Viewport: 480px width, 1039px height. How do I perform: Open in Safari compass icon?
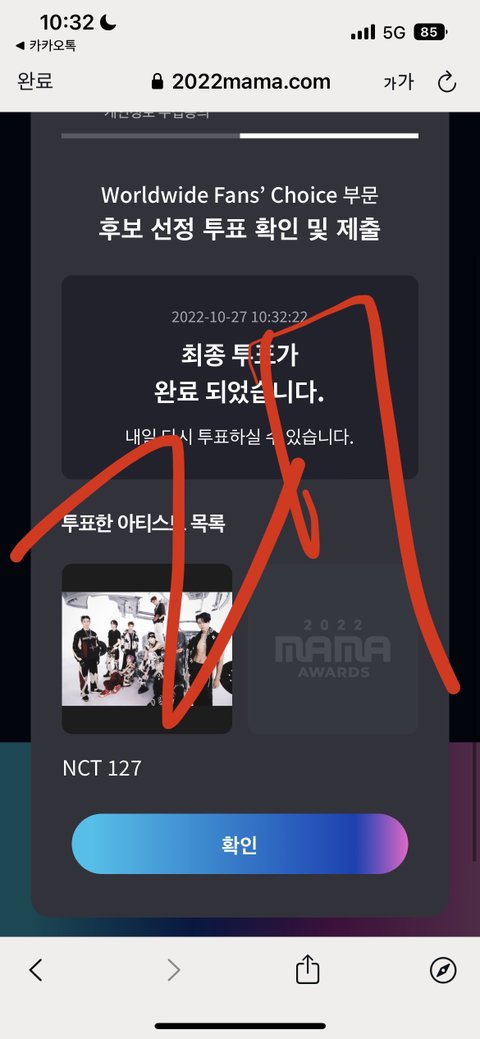pyautogui.click(x=443, y=971)
